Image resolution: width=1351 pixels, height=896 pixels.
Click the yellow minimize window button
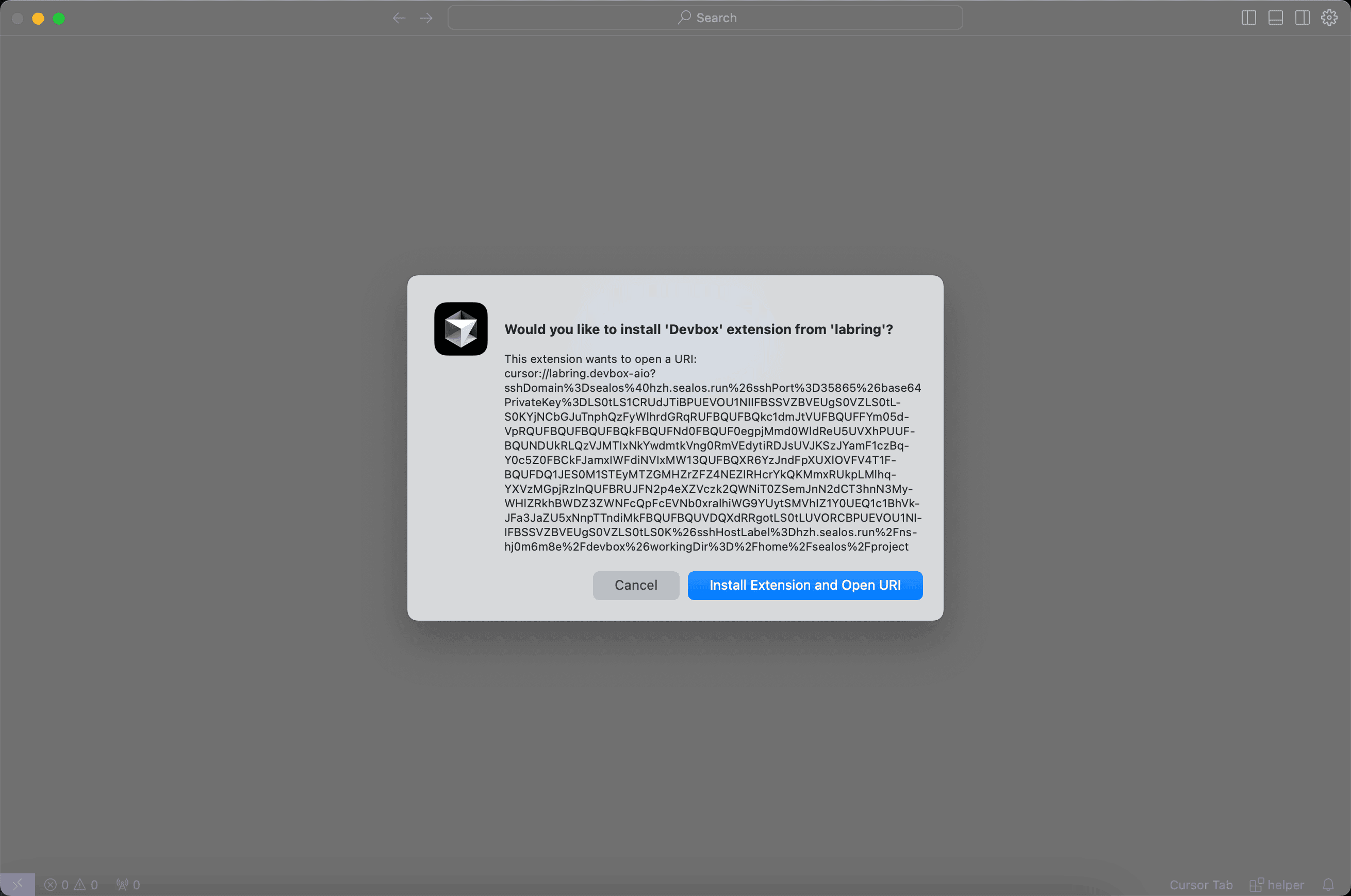(x=38, y=18)
